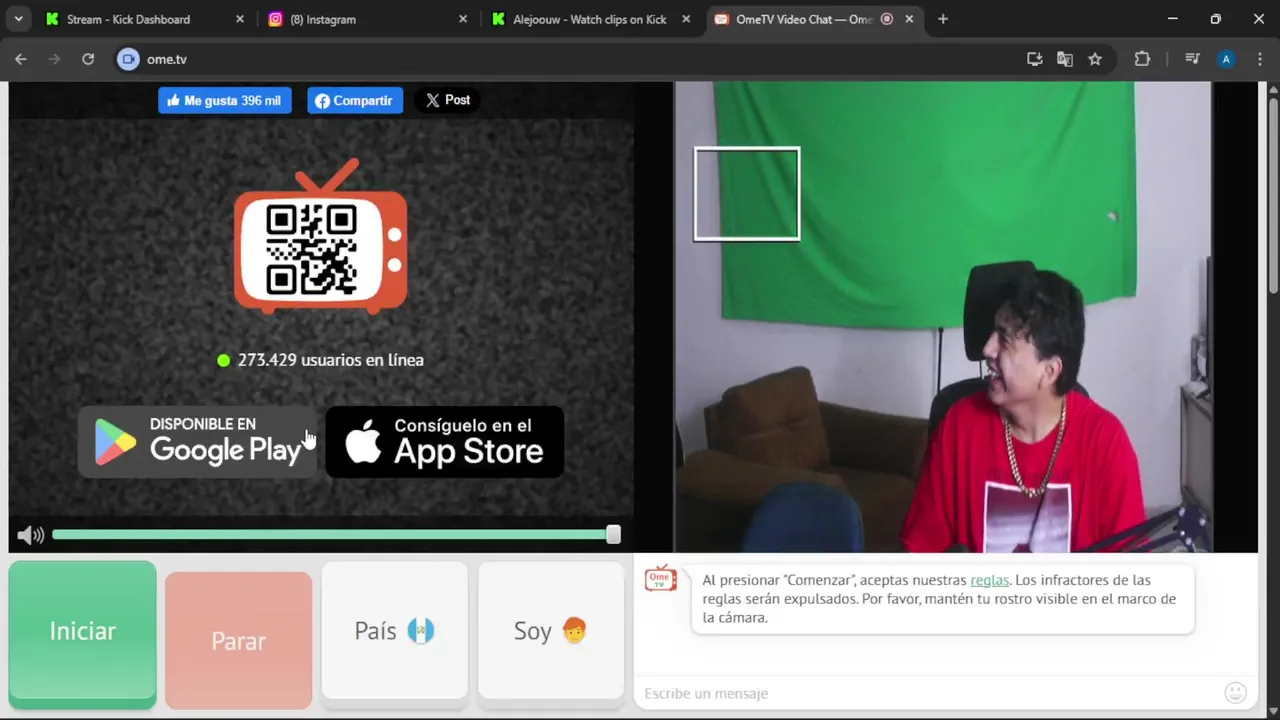Image resolution: width=1280 pixels, height=720 pixels.
Task: Click the tab recording indicator on OmeTV tab
Action: 886,19
